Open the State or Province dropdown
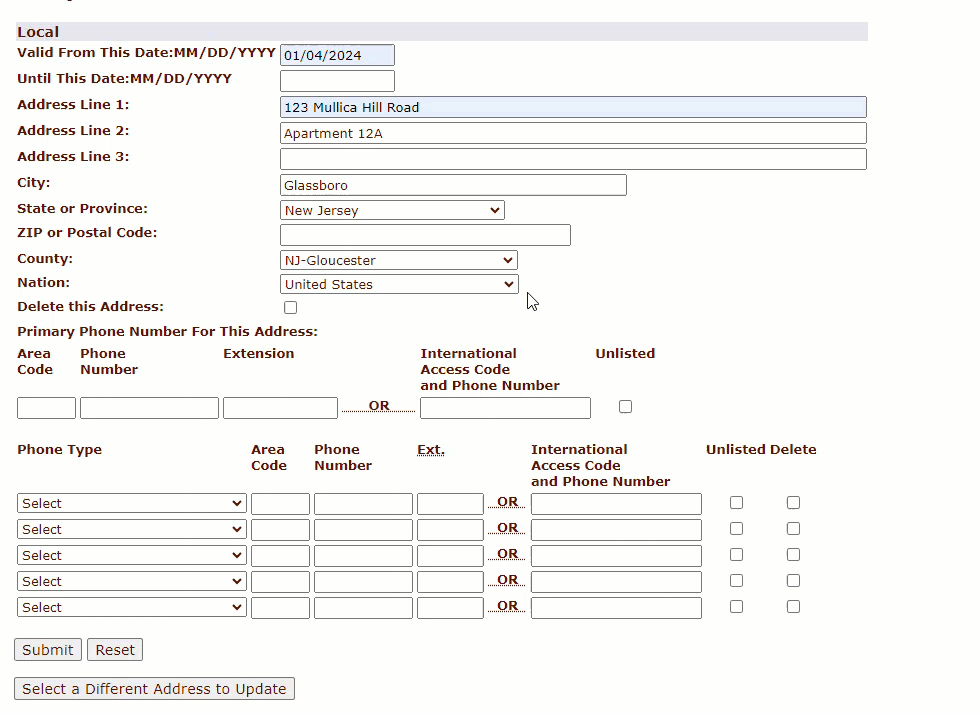The height and width of the screenshot is (714, 980). point(392,210)
